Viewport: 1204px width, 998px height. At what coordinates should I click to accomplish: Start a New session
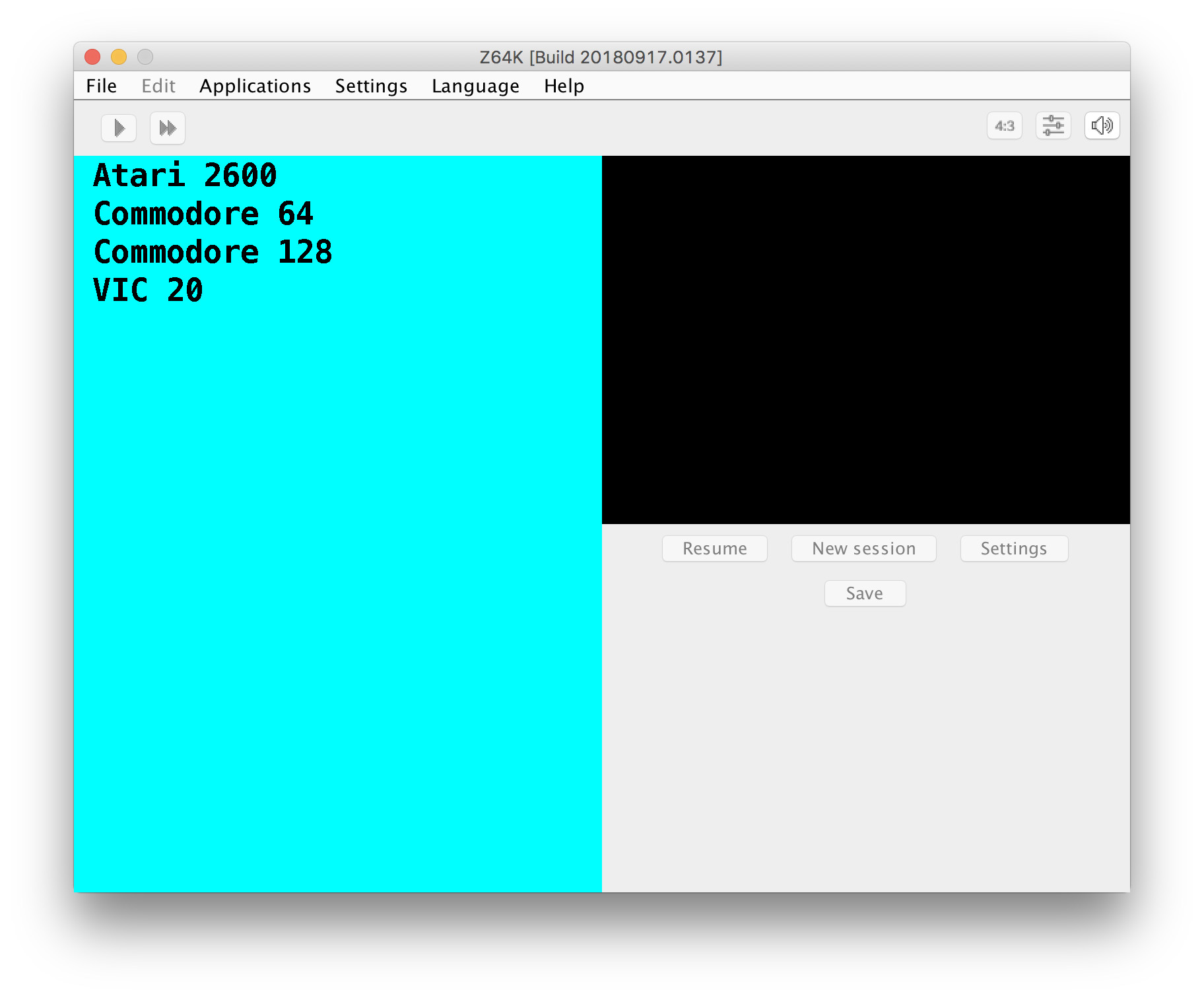[863, 549]
